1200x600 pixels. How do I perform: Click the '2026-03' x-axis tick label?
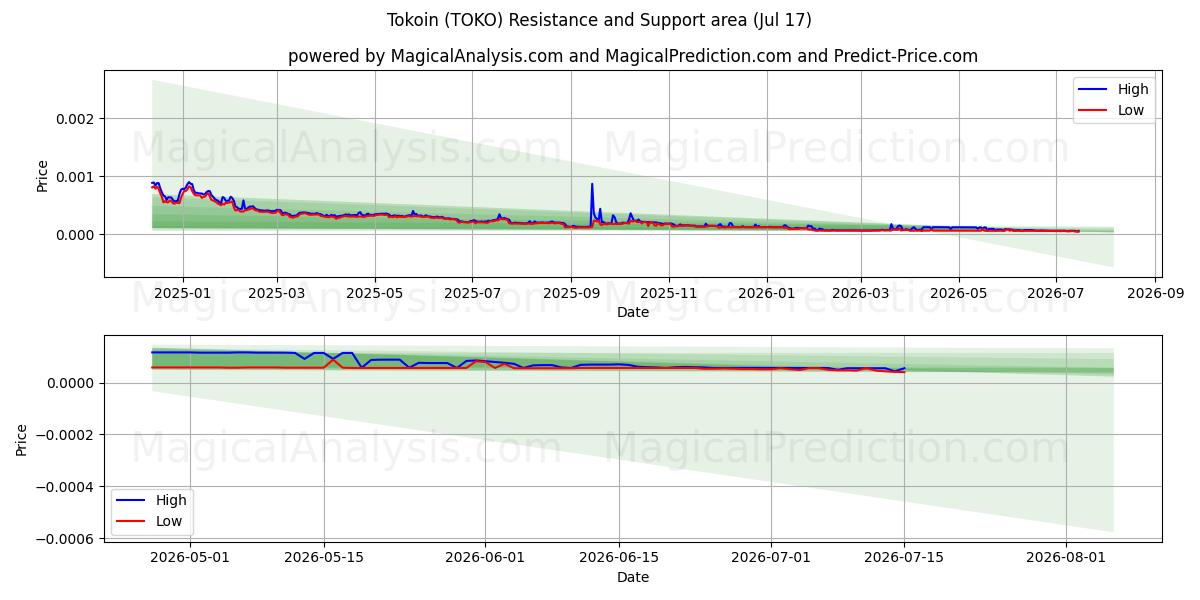(862, 294)
